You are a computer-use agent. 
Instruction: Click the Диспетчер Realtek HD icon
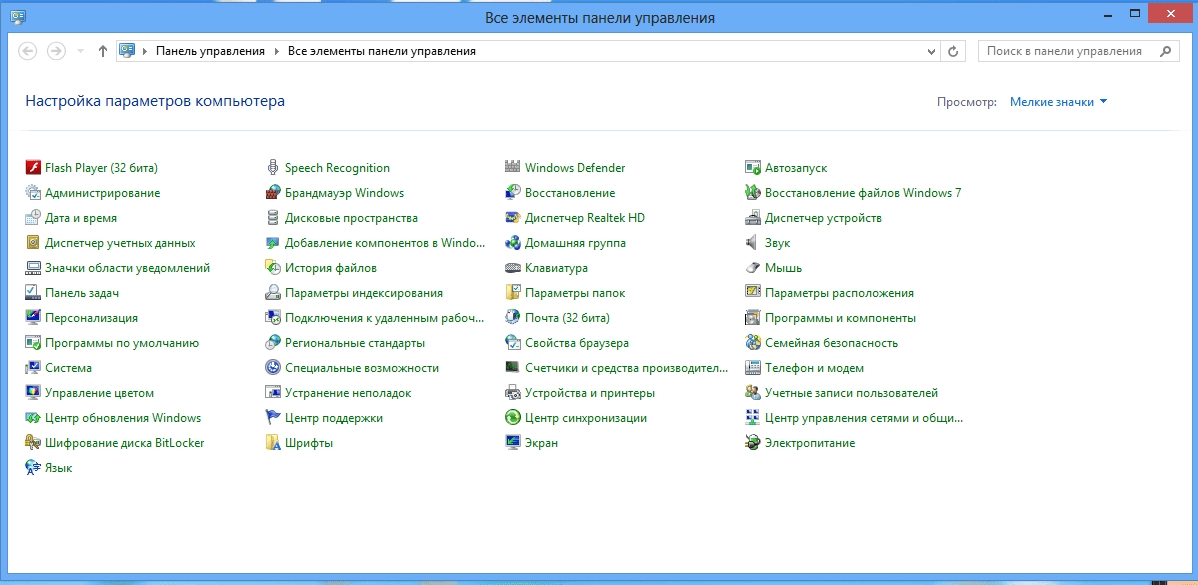(x=513, y=218)
